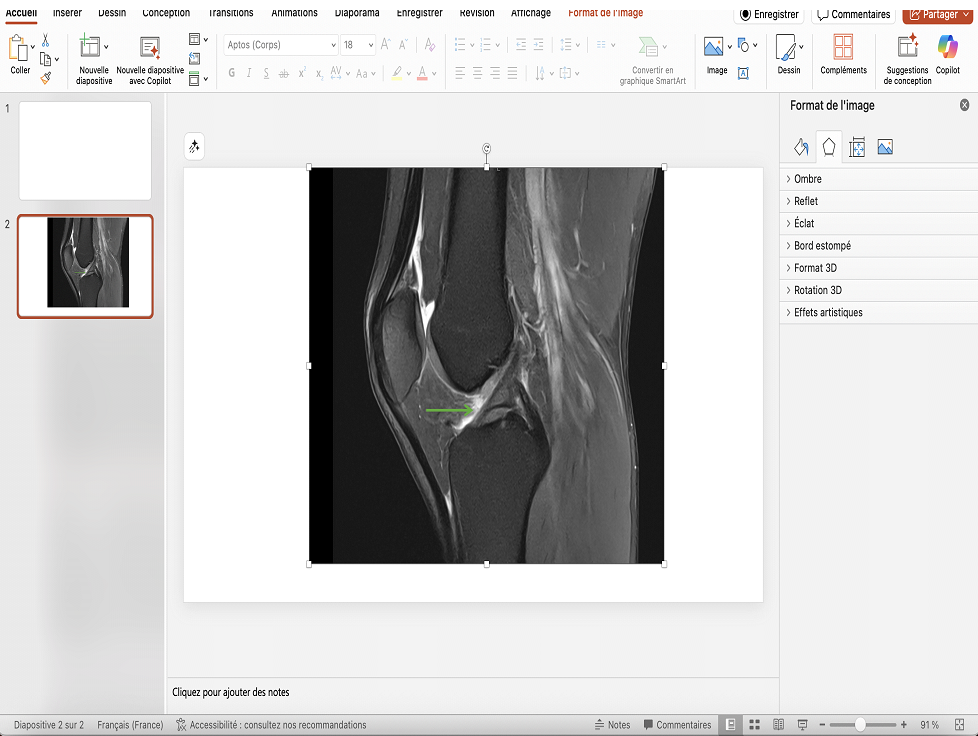Expand the Ombre section

(x=808, y=179)
